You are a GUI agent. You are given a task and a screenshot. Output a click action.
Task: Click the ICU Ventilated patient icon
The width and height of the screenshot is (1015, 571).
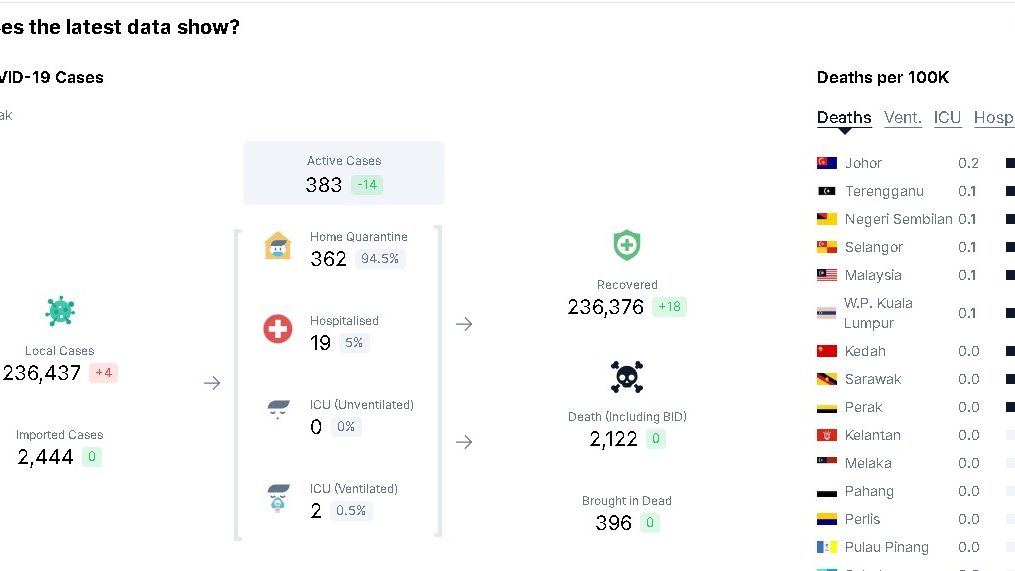tap(278, 497)
